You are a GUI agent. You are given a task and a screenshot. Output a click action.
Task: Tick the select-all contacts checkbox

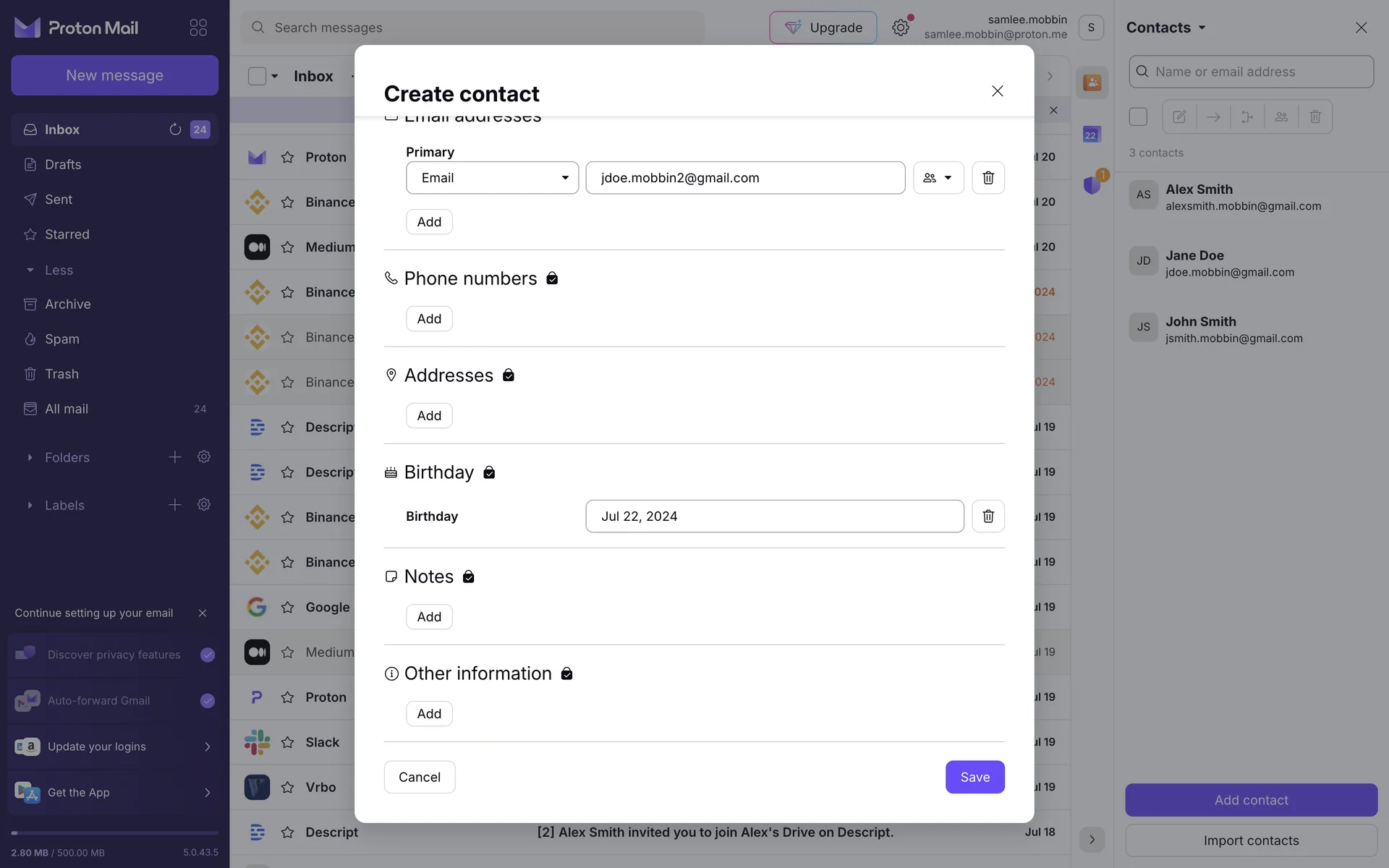1138,117
